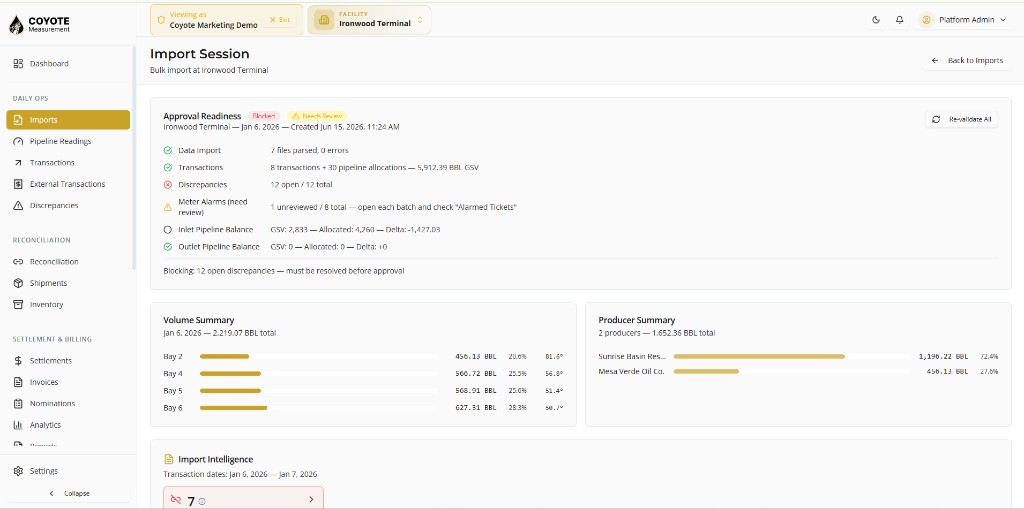
Task: Open External Transactions
Action: click(x=68, y=184)
